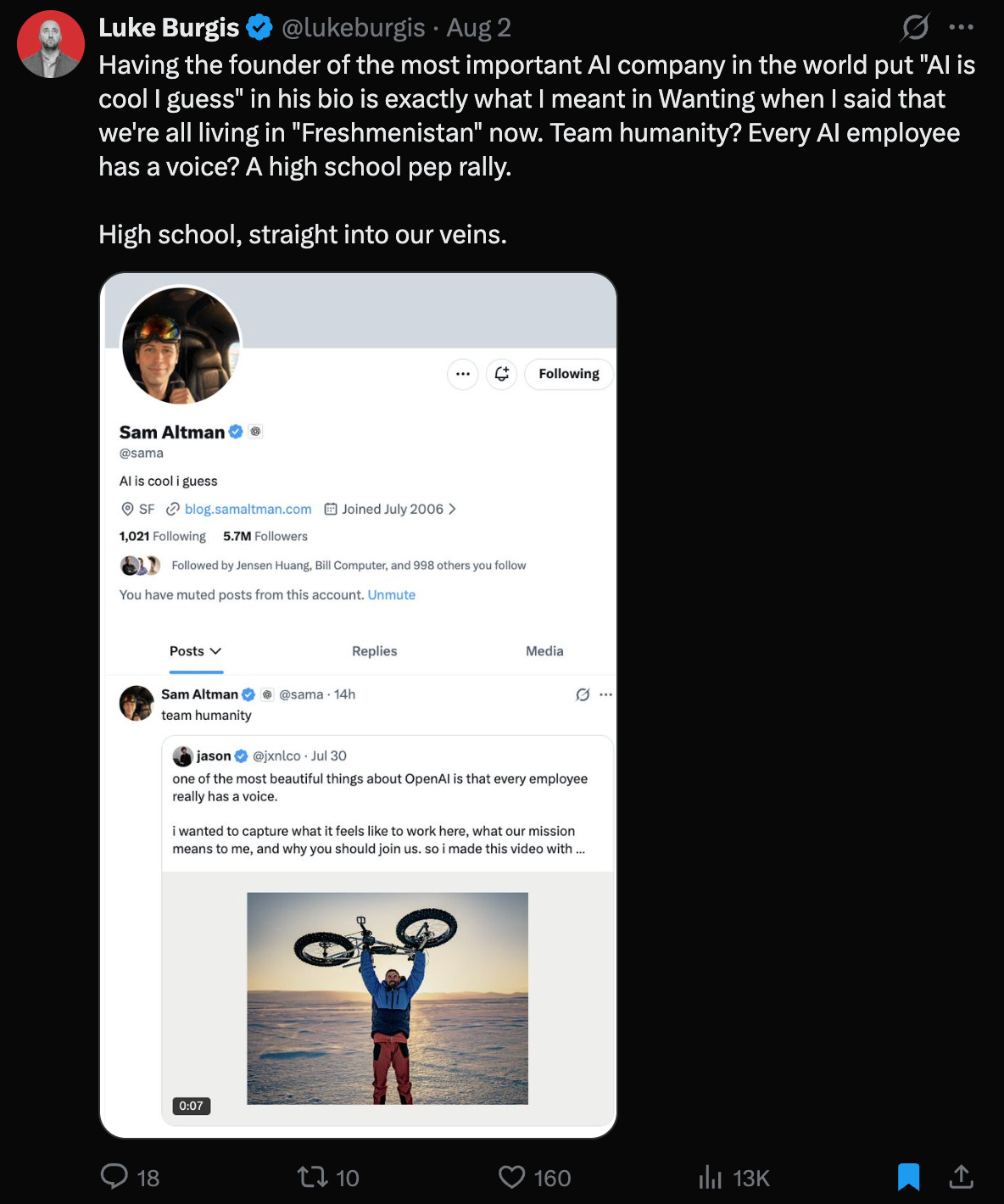Click the 0:07 video duration badge
This screenshot has width=1004, height=1204.
192,1106
